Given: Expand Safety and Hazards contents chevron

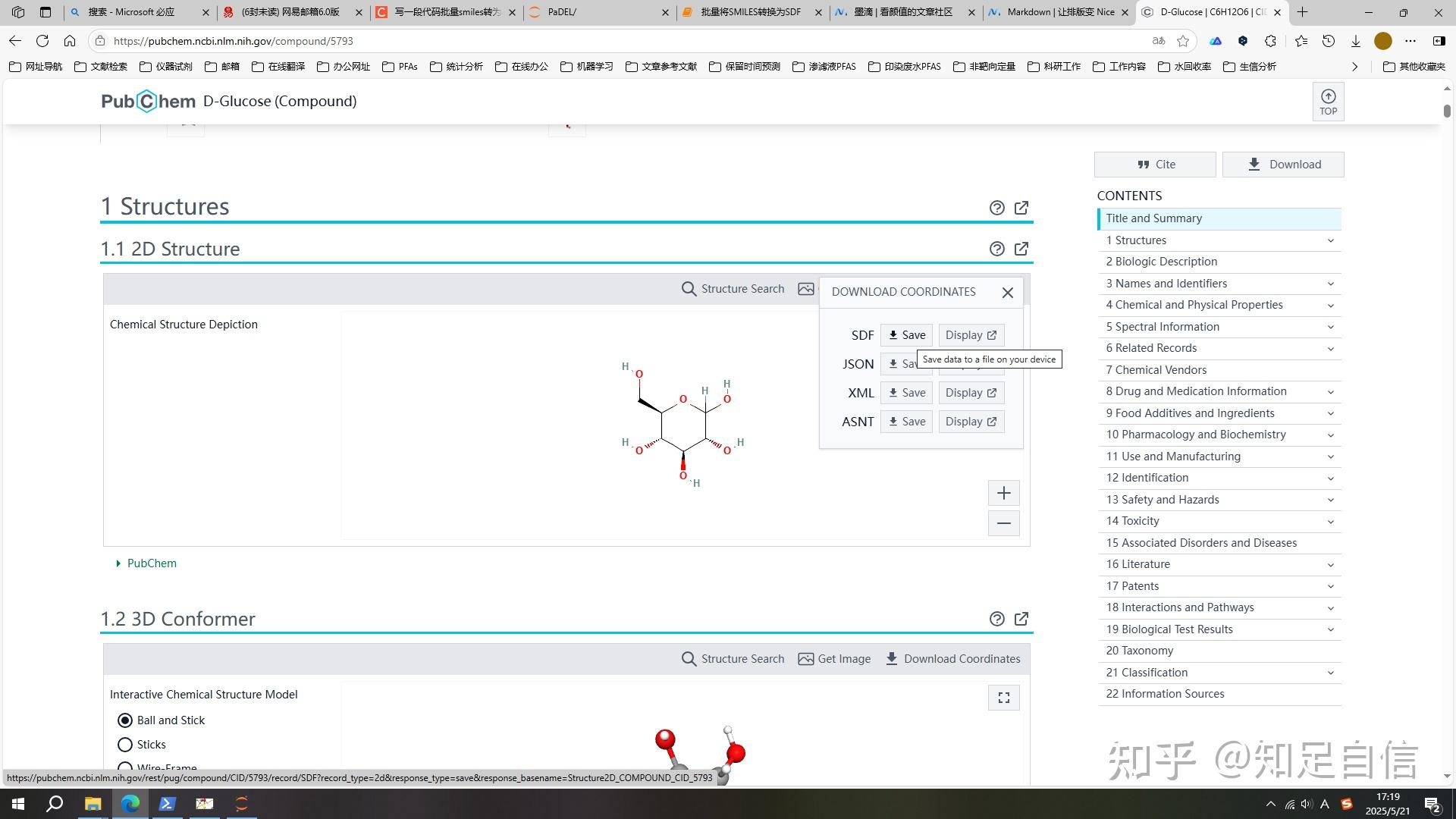Looking at the screenshot, I should pos(1330,500).
